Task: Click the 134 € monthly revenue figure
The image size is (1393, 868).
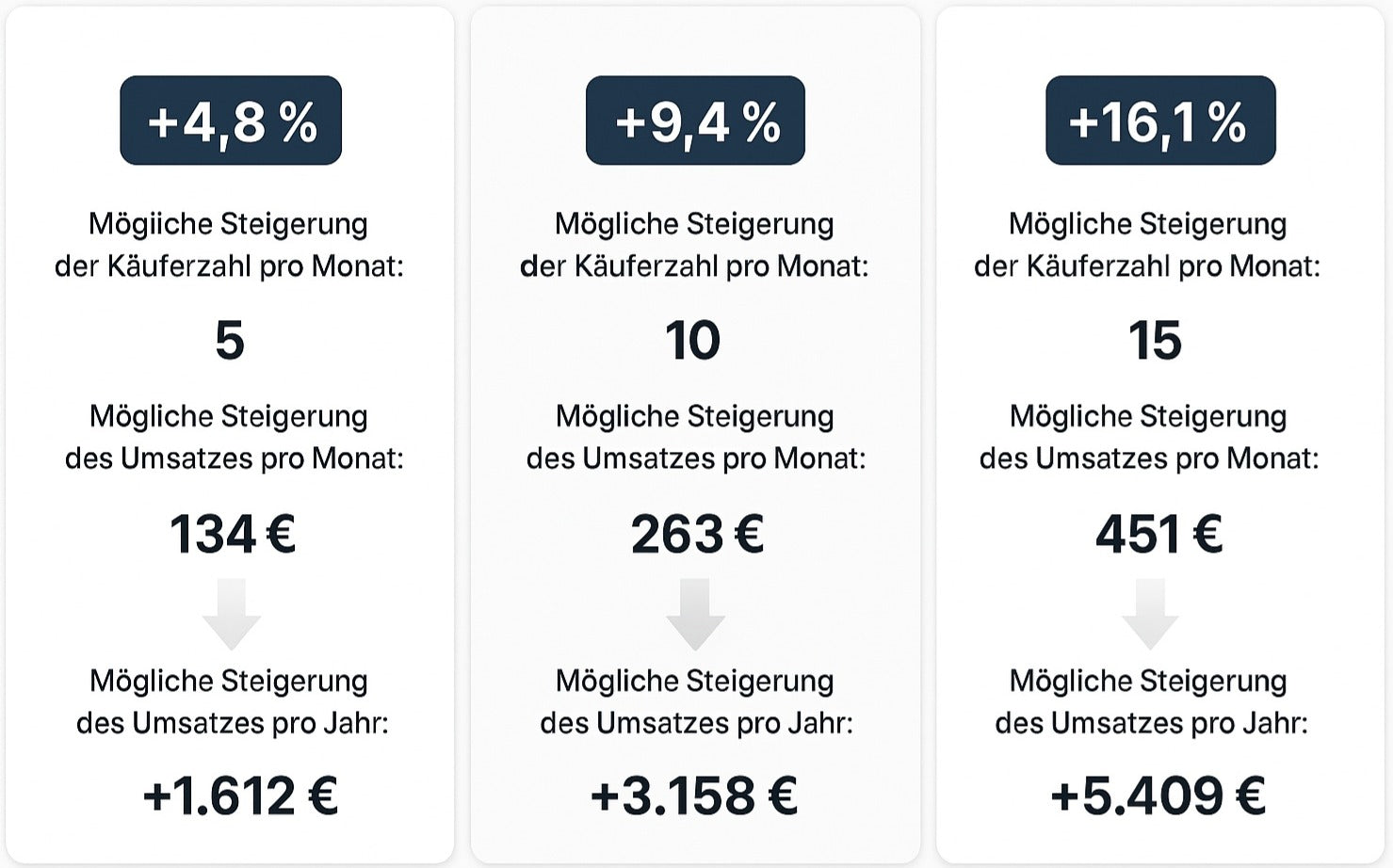Action: tap(233, 534)
